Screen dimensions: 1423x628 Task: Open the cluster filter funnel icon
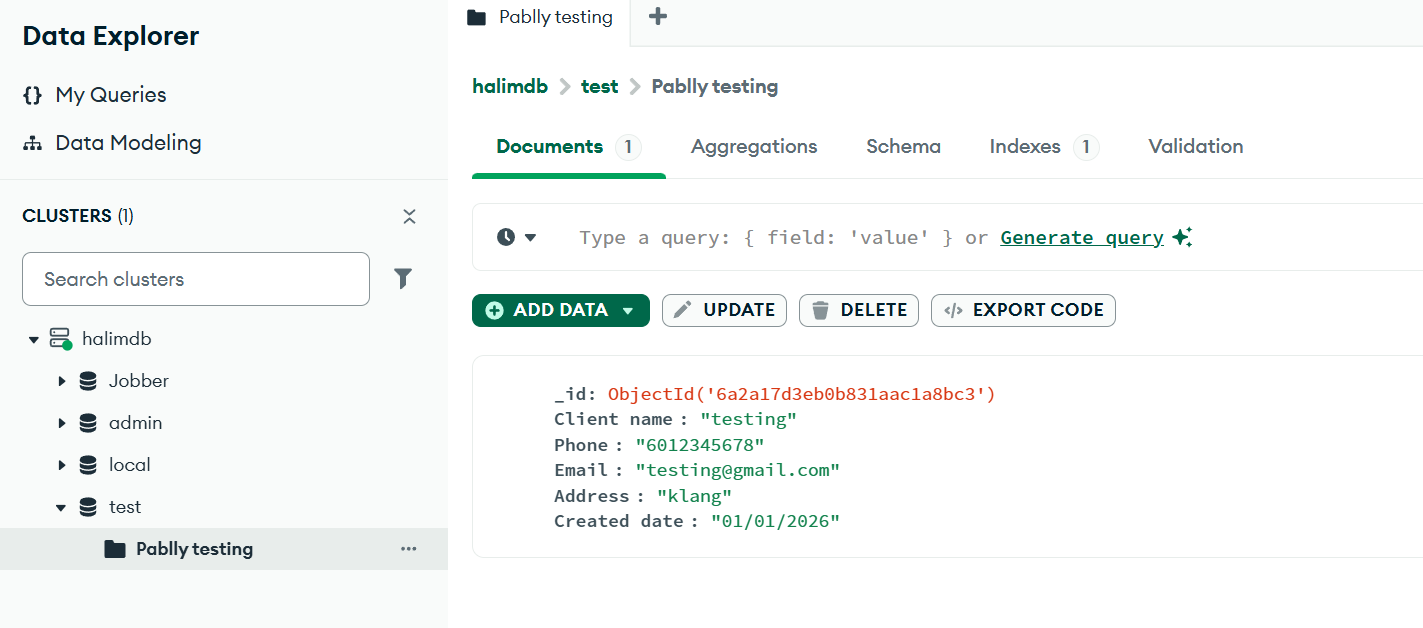pyautogui.click(x=403, y=279)
